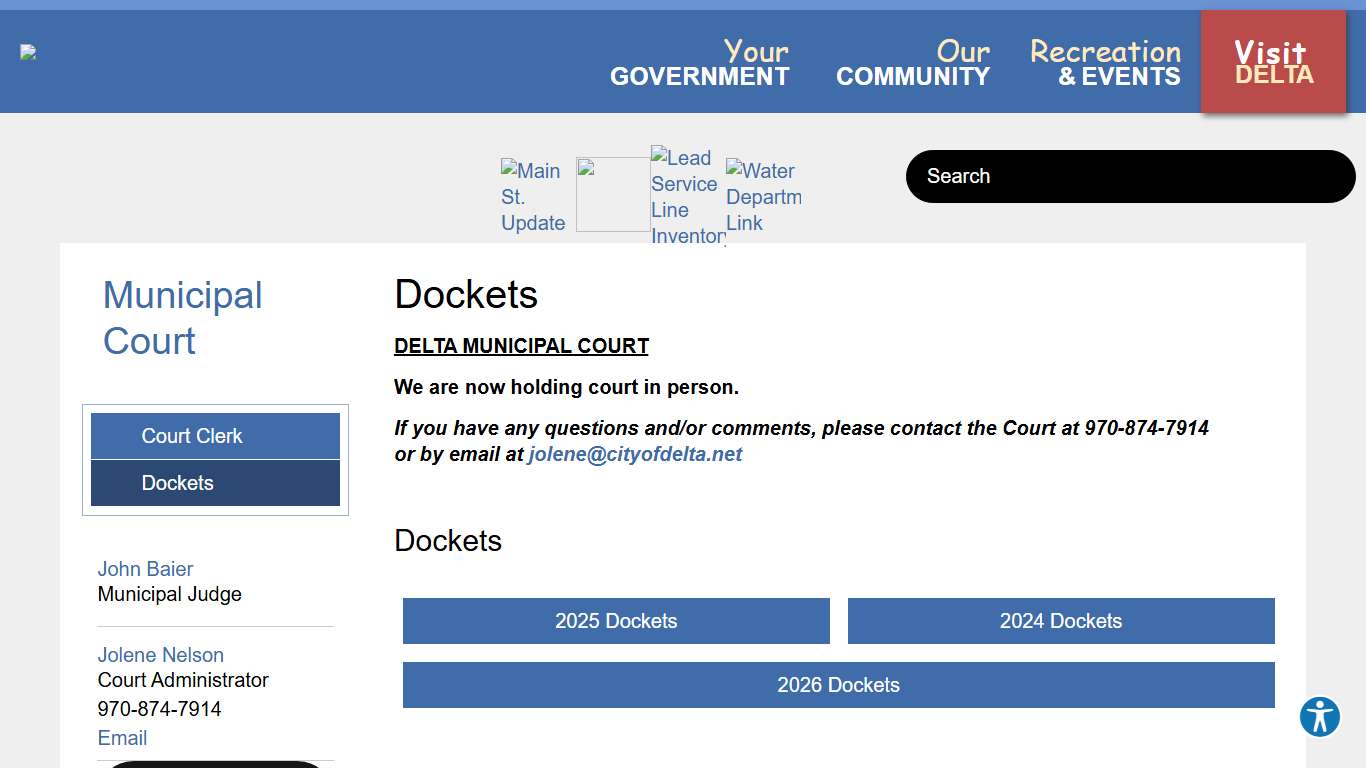
Task: Click into the Search field
Action: coord(1130,177)
